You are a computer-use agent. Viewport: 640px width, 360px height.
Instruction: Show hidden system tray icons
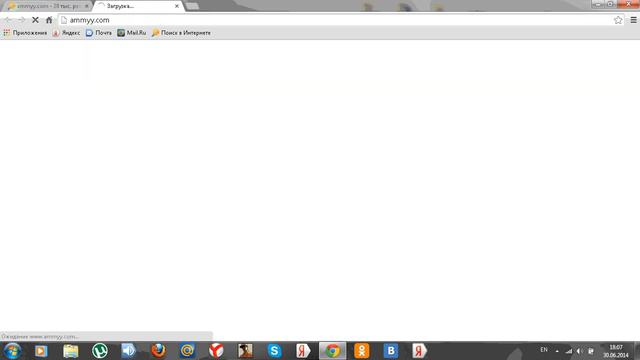tap(557, 351)
